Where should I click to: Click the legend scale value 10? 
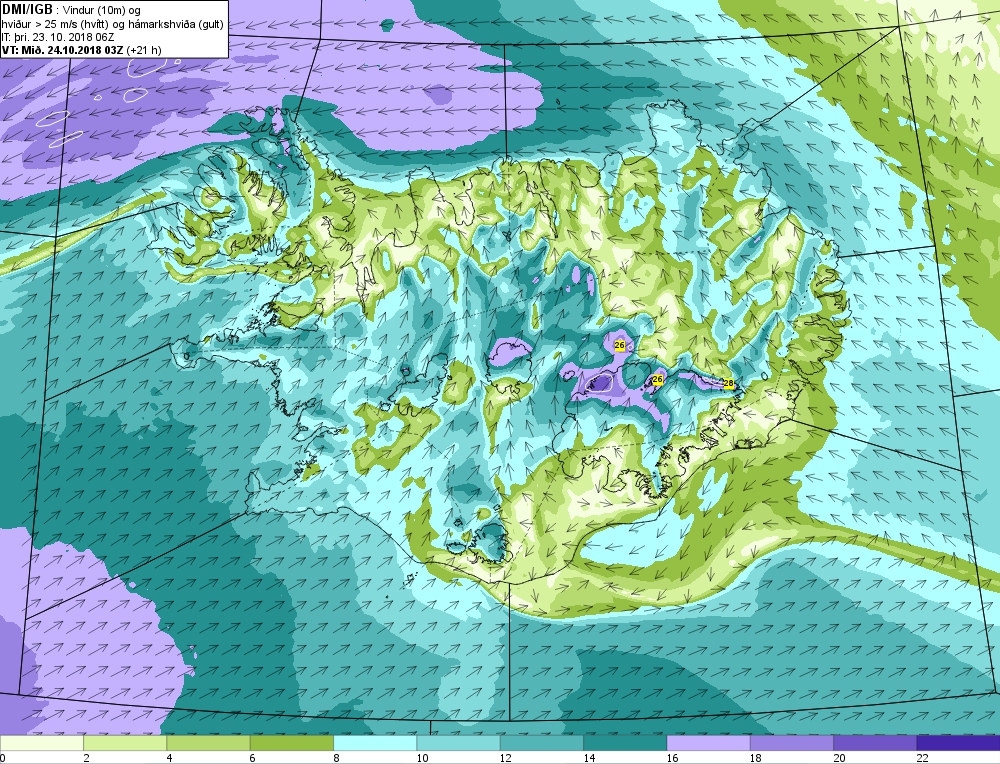(x=422, y=758)
